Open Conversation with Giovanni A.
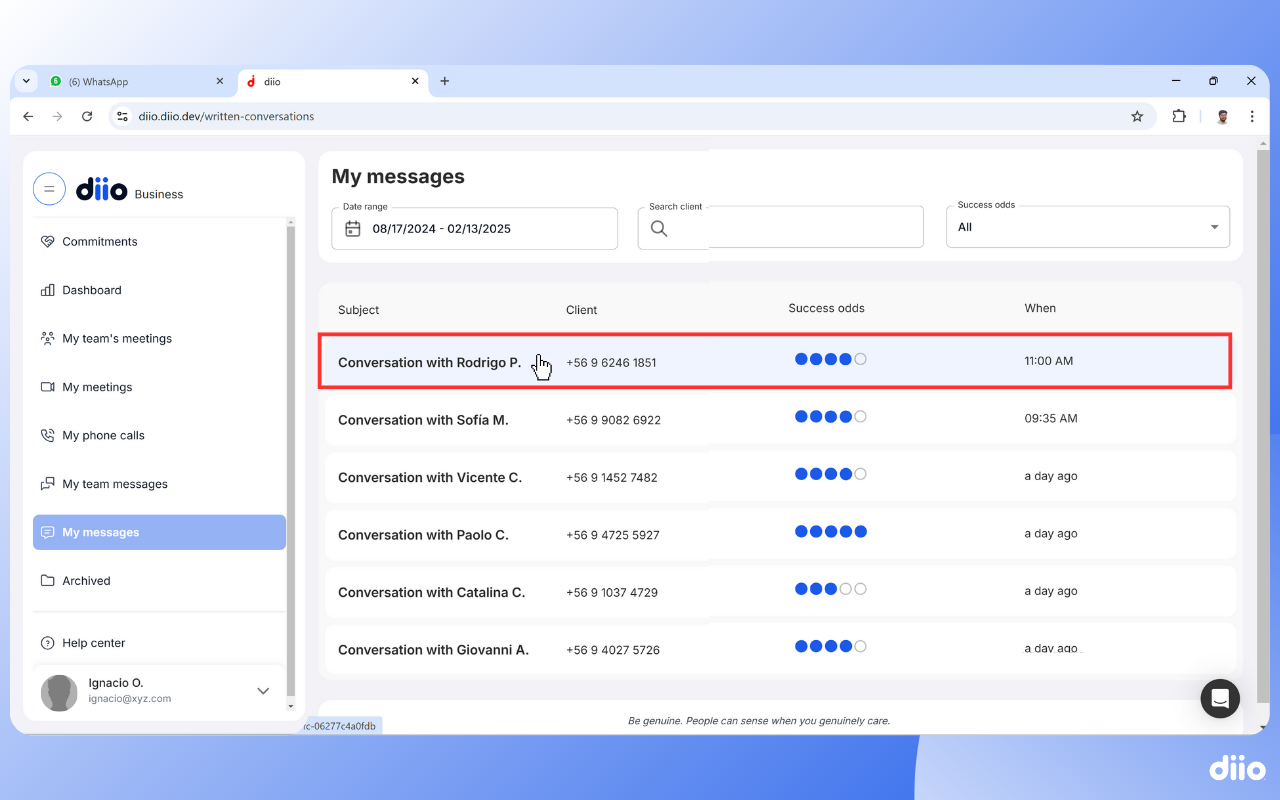 coord(780,649)
